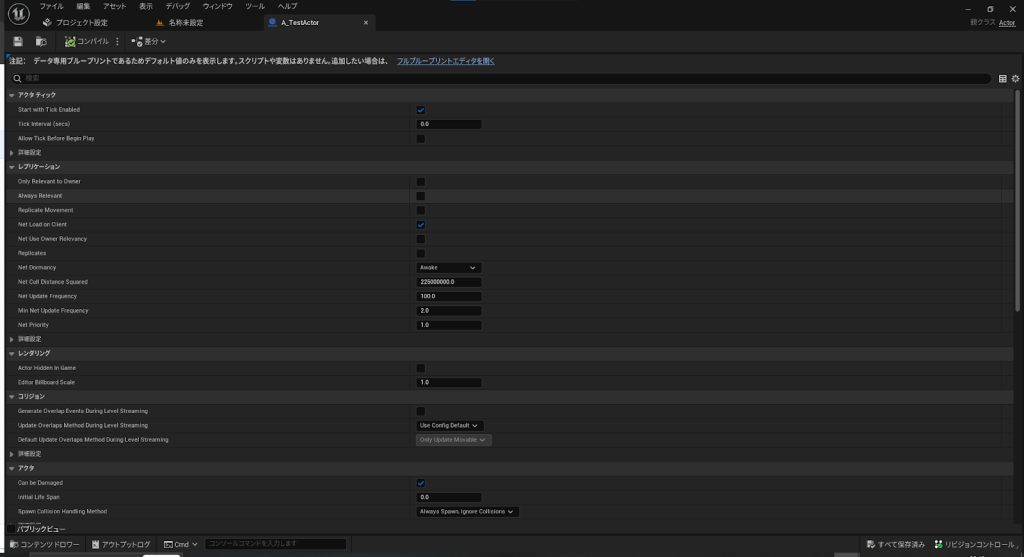This screenshot has height=557, width=1024.
Task: Open the コンテンツドロワー content drawer
Action: click(x=43, y=544)
